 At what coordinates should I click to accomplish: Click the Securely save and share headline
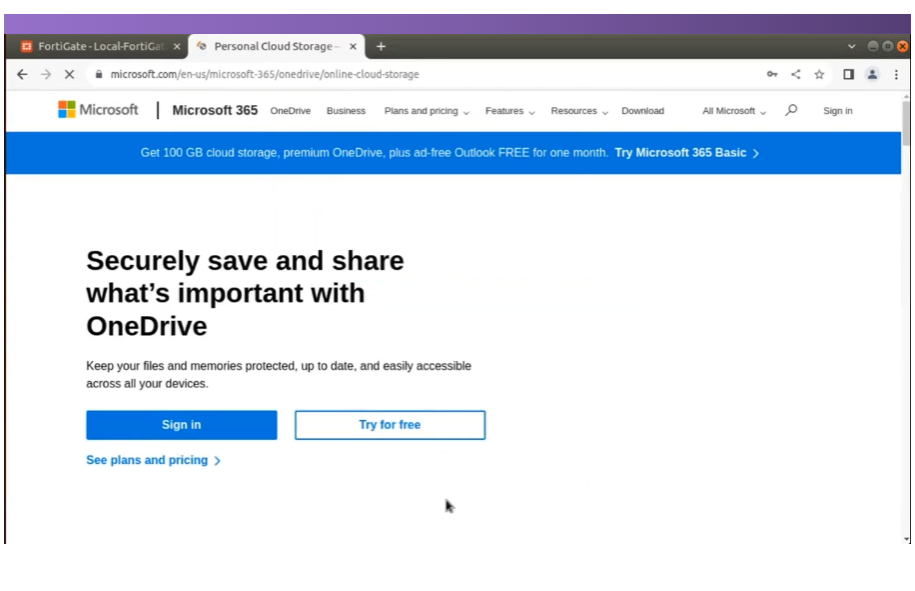point(245,293)
